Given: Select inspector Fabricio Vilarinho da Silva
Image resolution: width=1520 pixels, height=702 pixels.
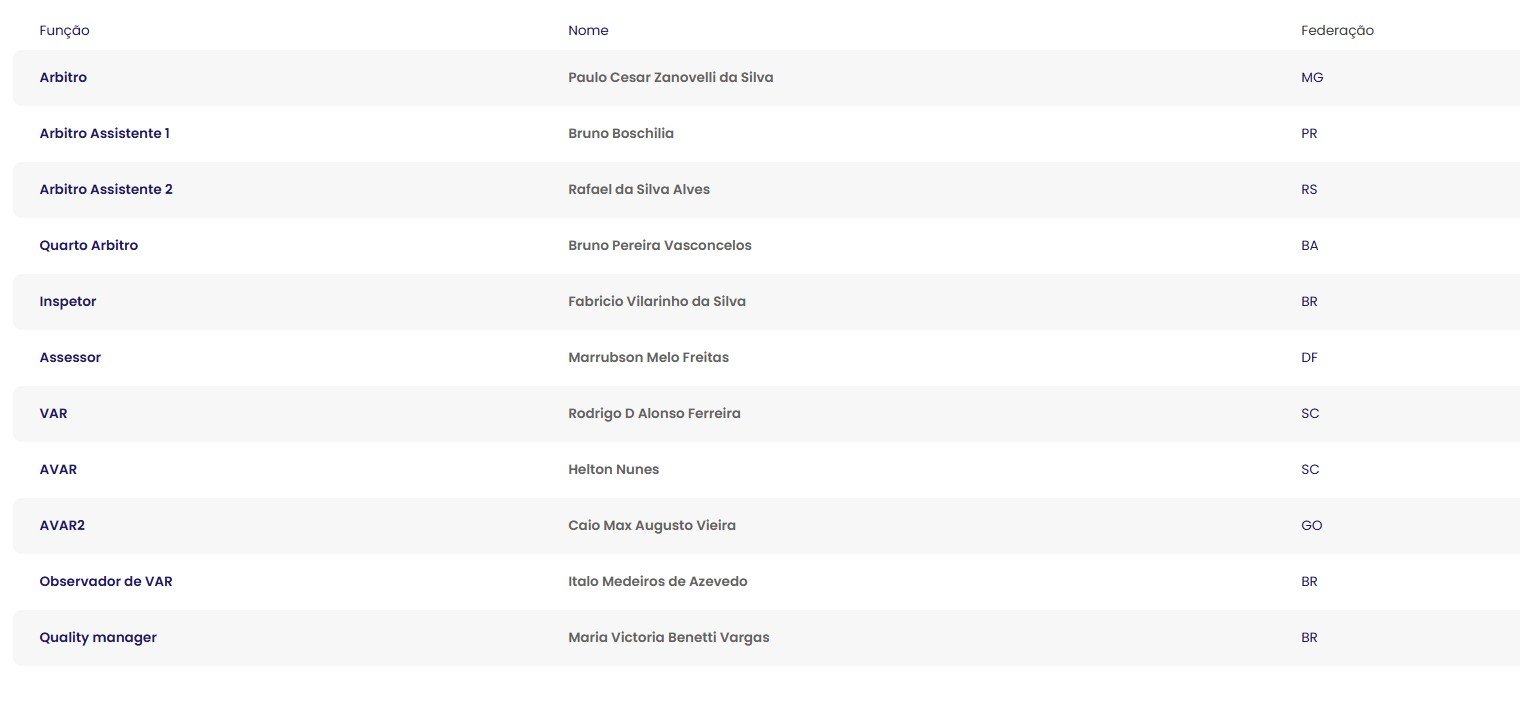Looking at the screenshot, I should [x=656, y=302].
